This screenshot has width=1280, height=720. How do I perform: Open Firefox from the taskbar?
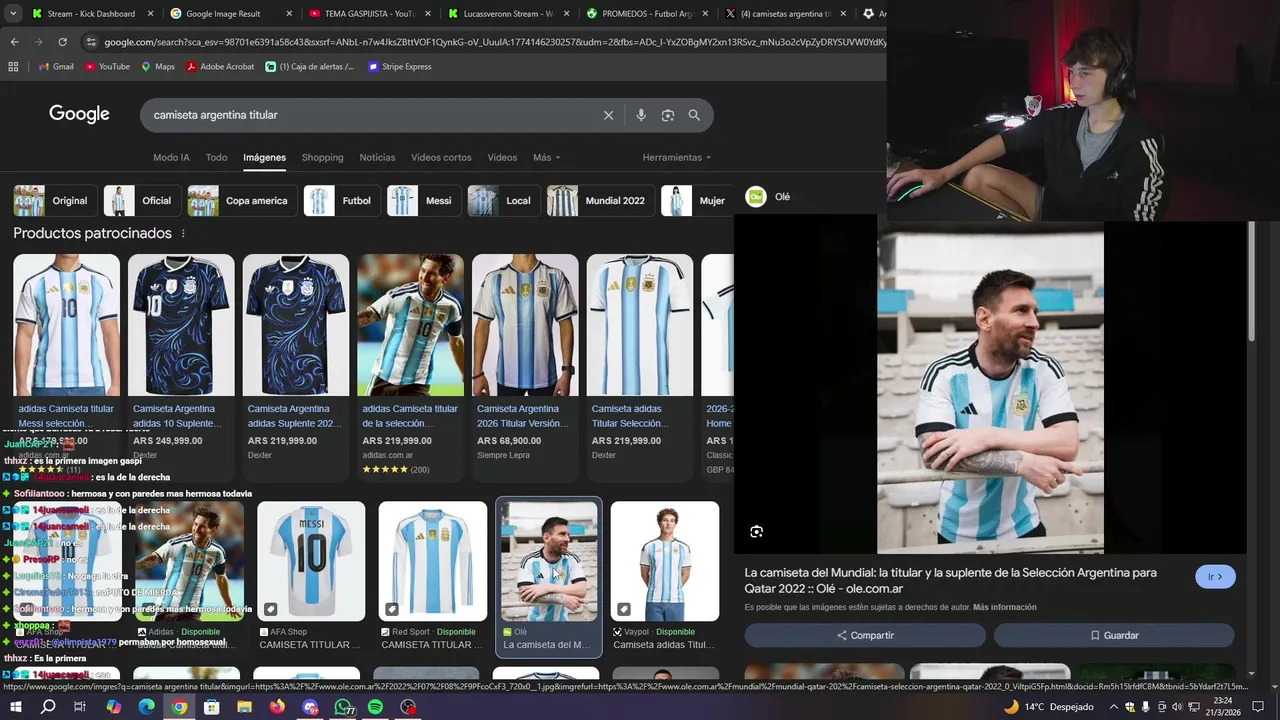(x=277, y=707)
